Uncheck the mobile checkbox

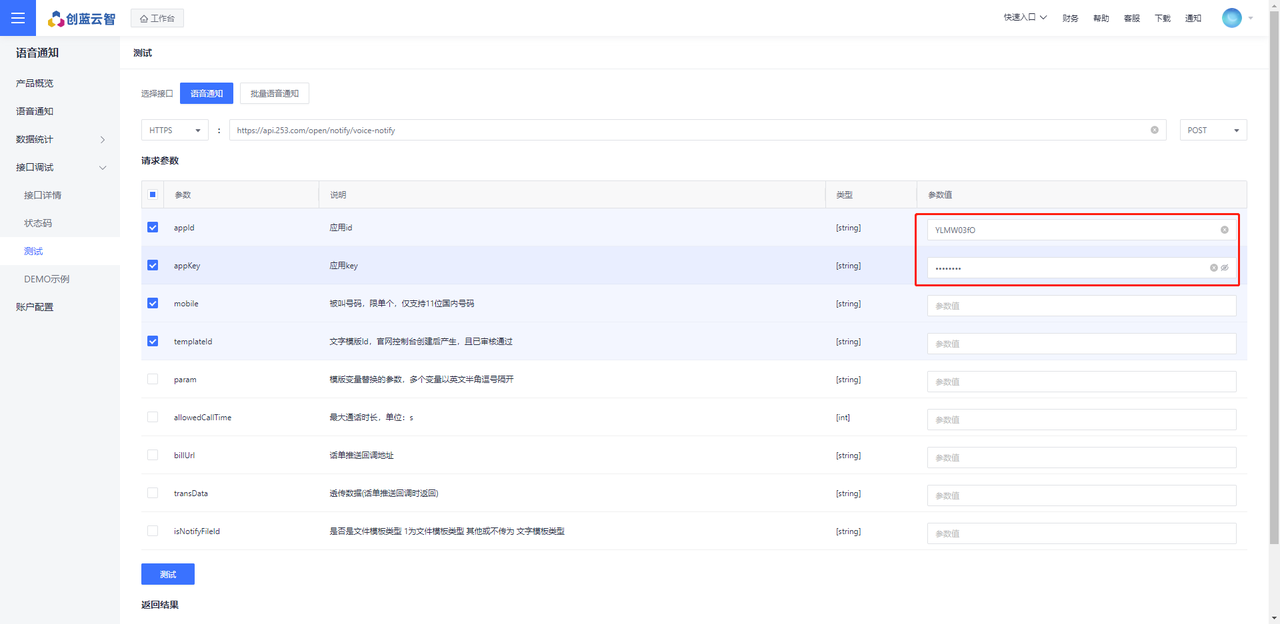point(152,303)
